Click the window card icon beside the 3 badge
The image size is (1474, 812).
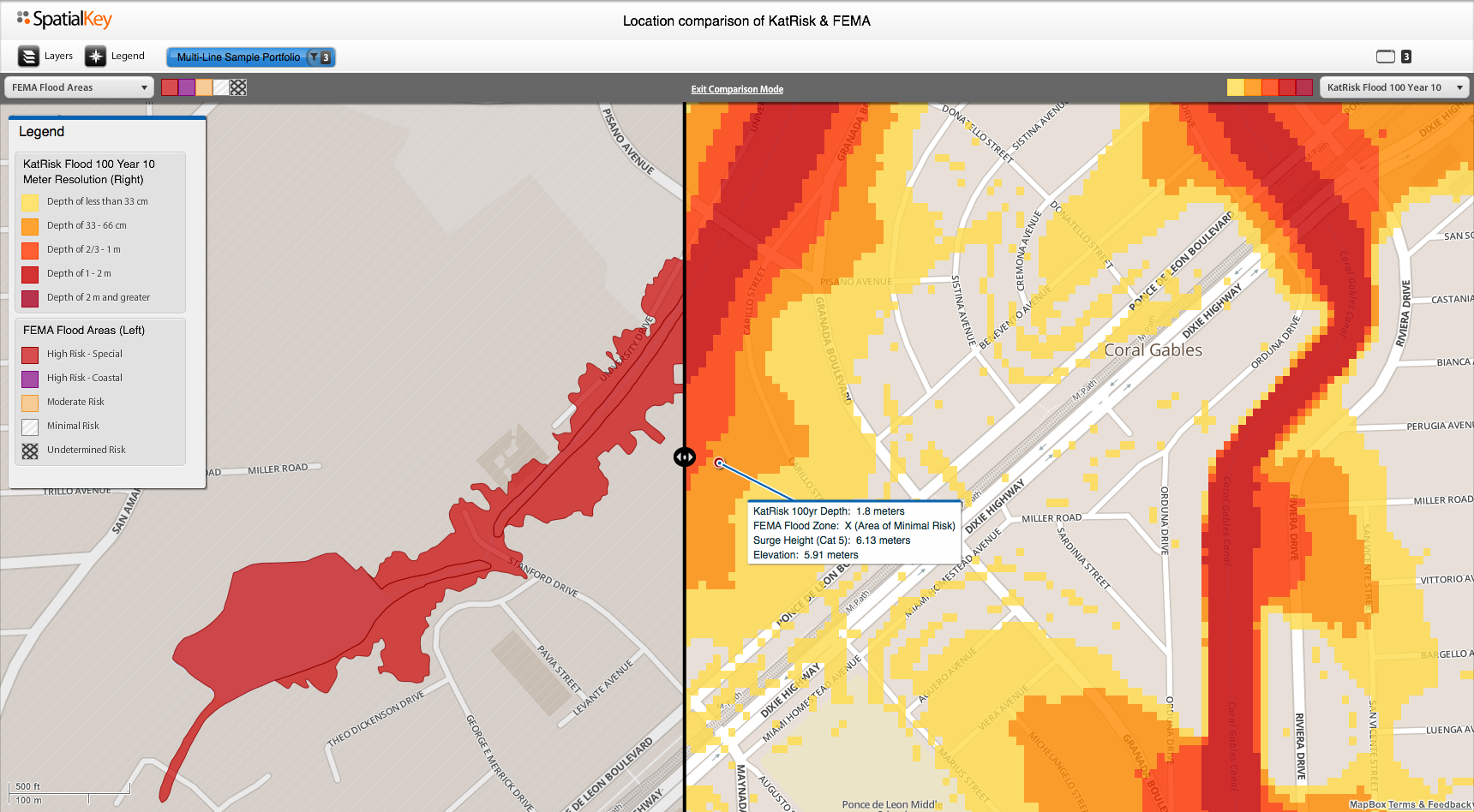click(1386, 57)
